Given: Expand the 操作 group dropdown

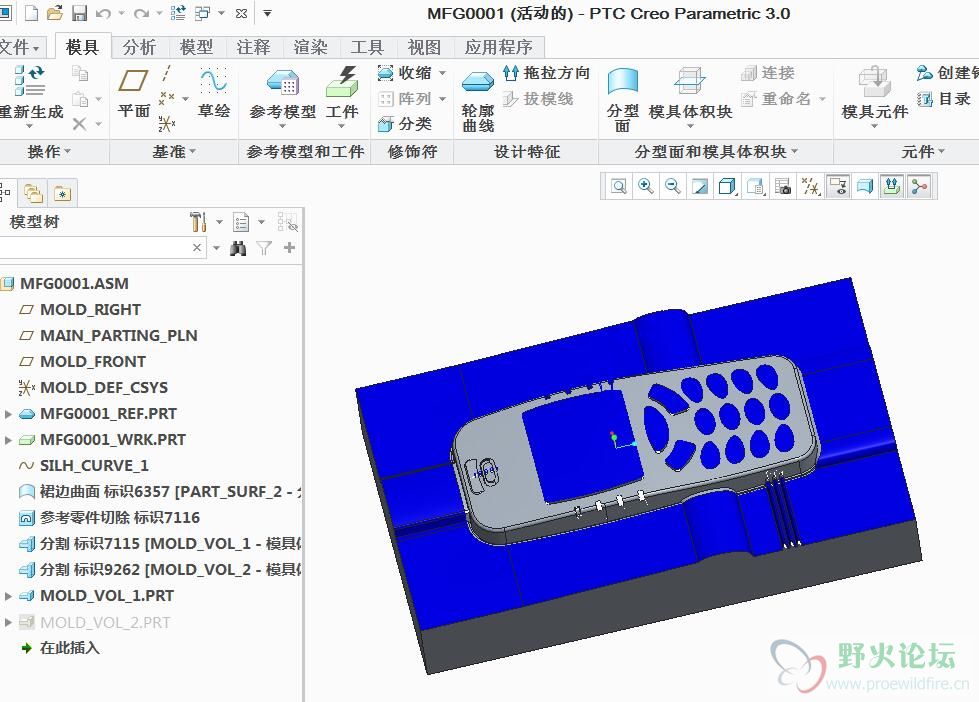Looking at the screenshot, I should coord(49,152).
